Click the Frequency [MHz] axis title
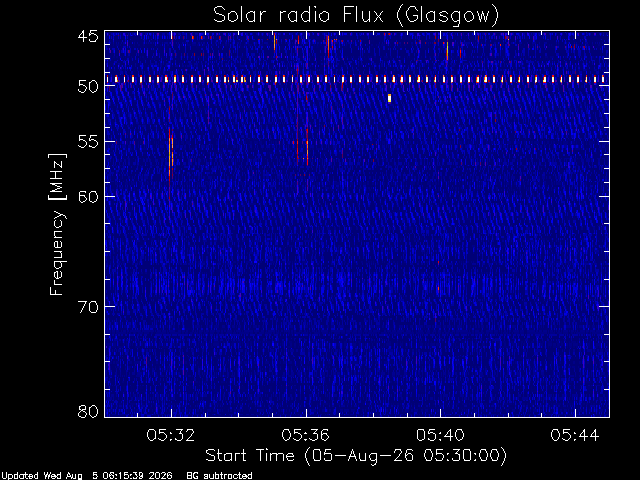The image size is (640, 480). (57, 224)
